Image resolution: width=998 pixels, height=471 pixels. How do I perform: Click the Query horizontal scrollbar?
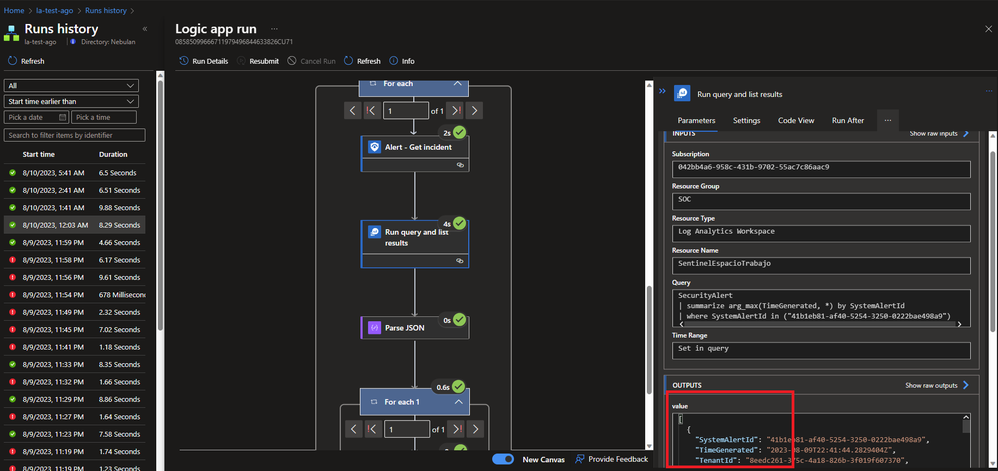(821, 325)
